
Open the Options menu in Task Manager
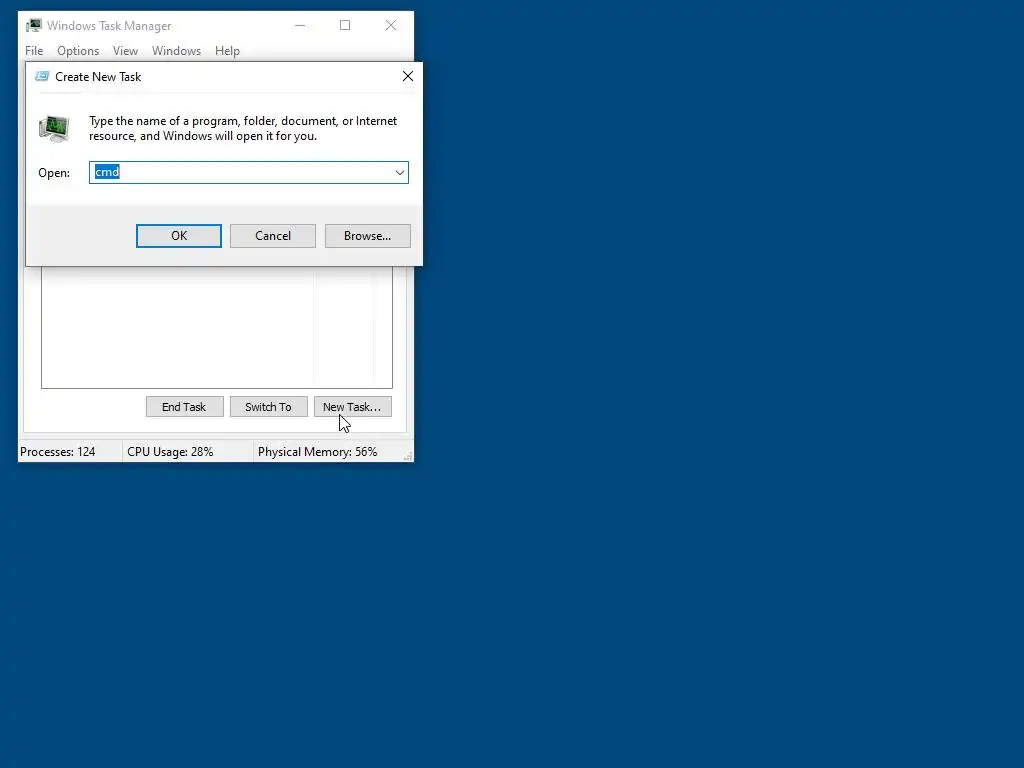tap(78, 51)
